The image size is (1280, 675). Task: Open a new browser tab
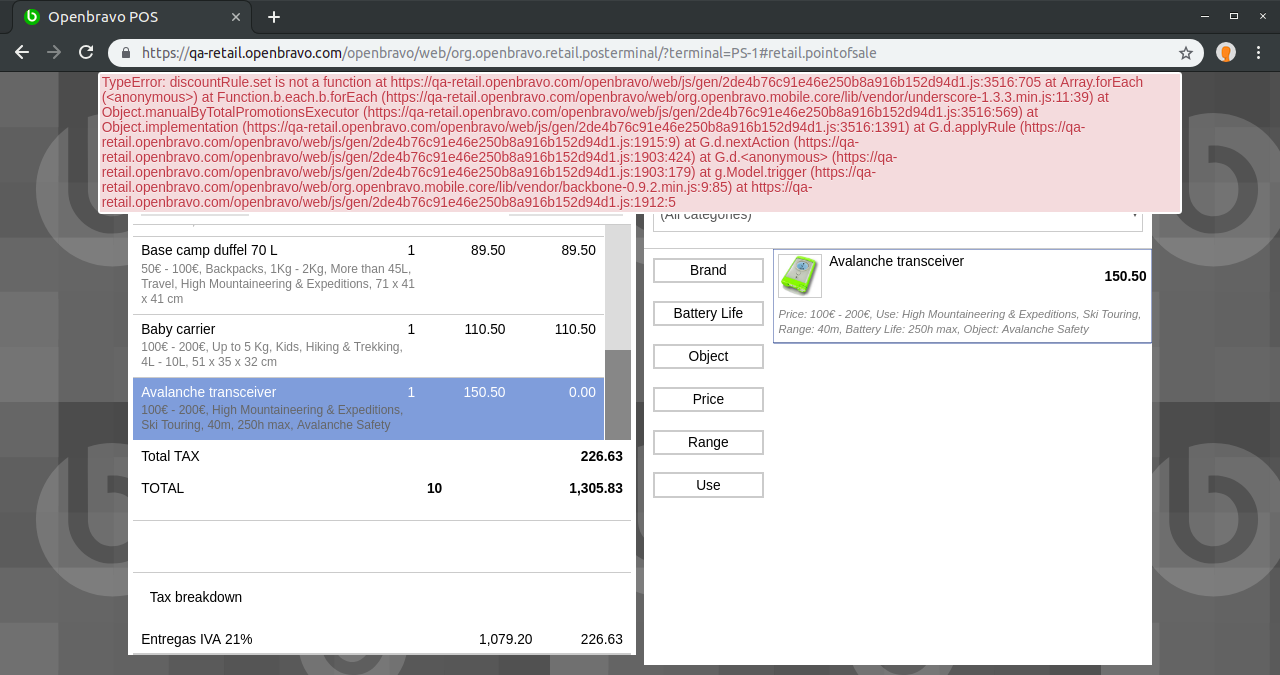274,17
